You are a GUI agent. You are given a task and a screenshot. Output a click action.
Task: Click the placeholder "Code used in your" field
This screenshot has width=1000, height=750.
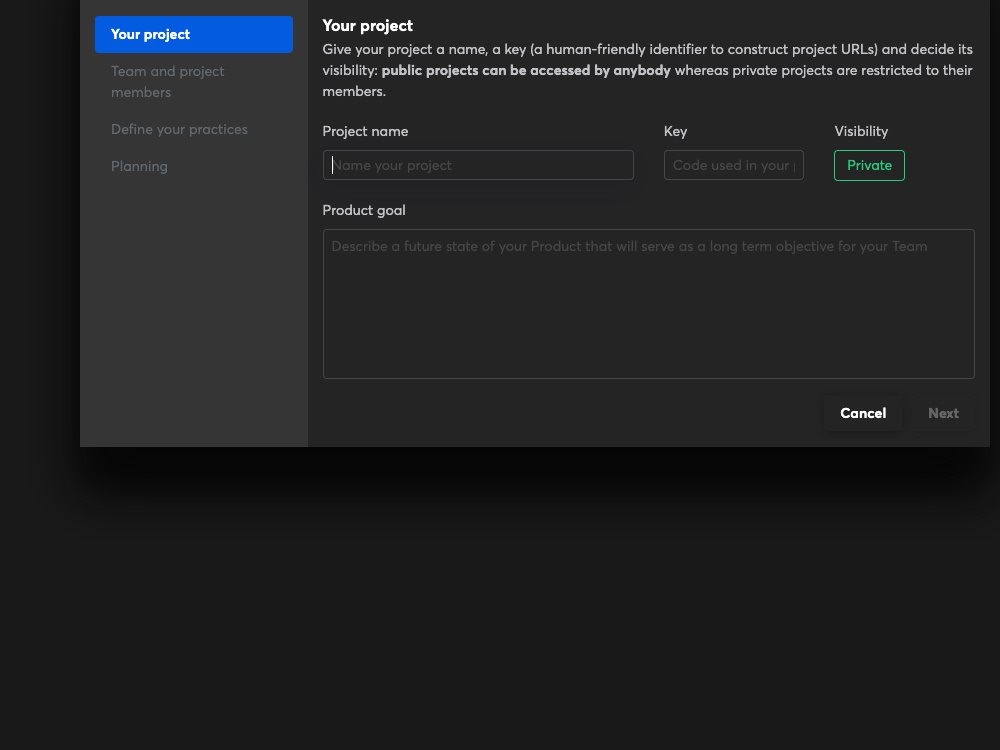(733, 165)
